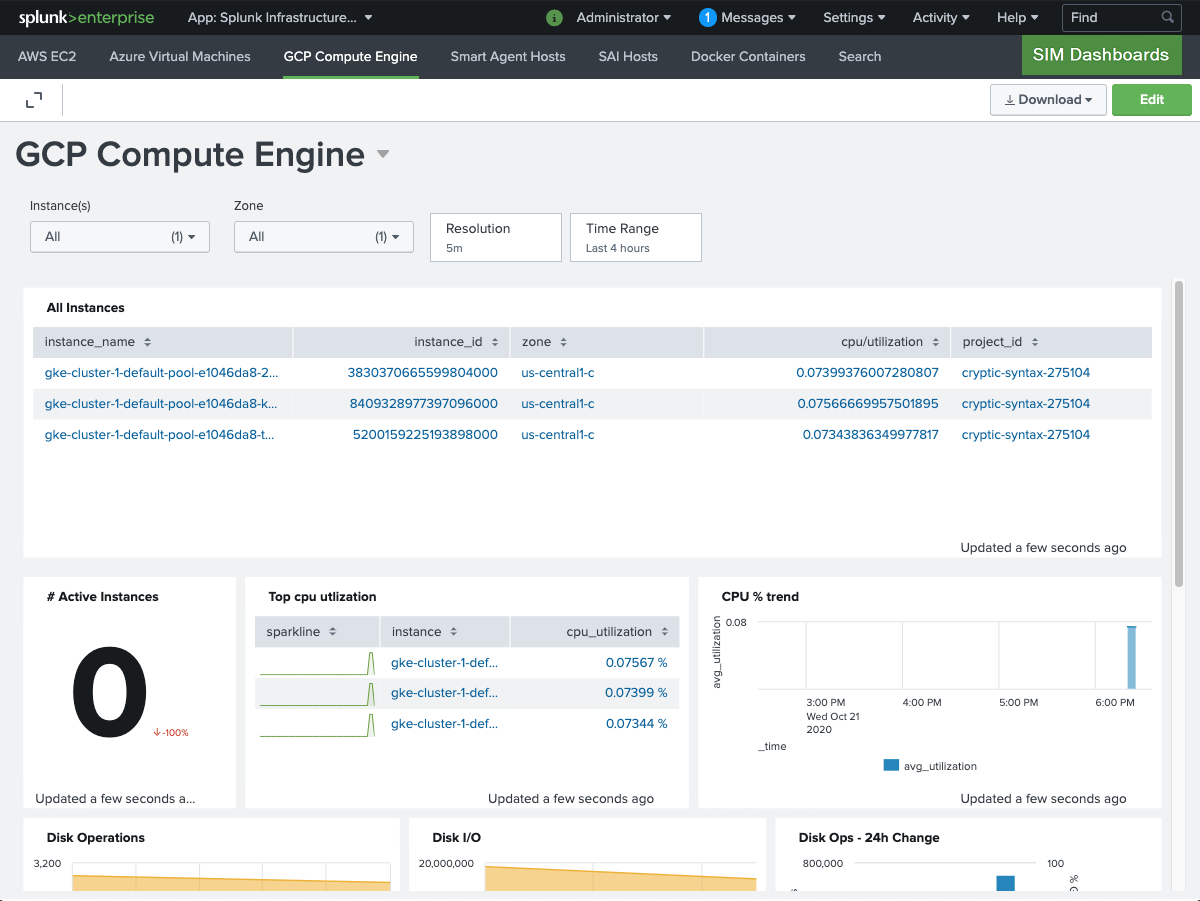This screenshot has width=1200, height=901.
Task: Open the Instance(s) filter dropdown
Action: point(120,237)
